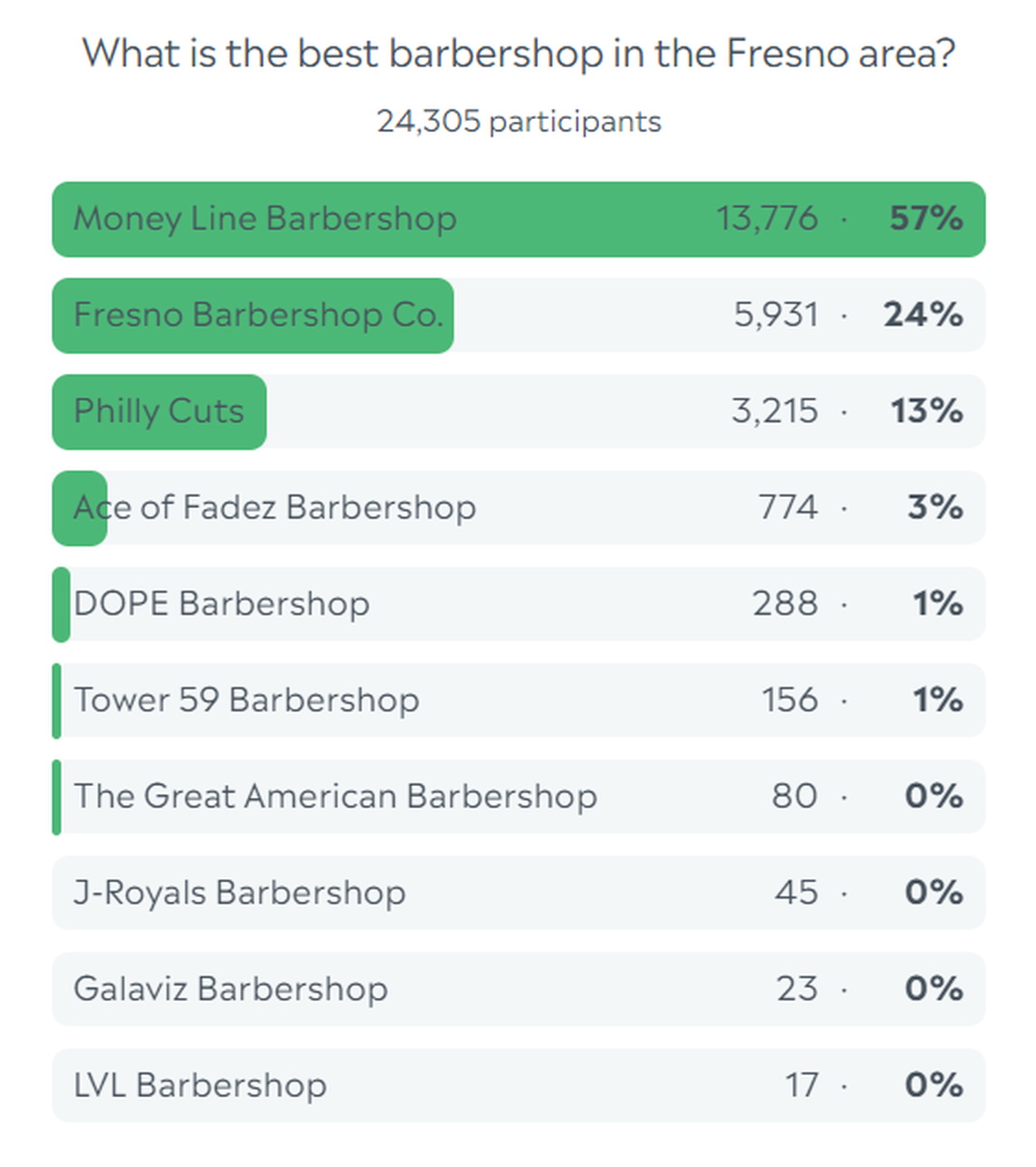The width and height of the screenshot is (1036, 1167).
Task: Click the Galaviz Barbershop poll entry
Action: tap(231, 990)
